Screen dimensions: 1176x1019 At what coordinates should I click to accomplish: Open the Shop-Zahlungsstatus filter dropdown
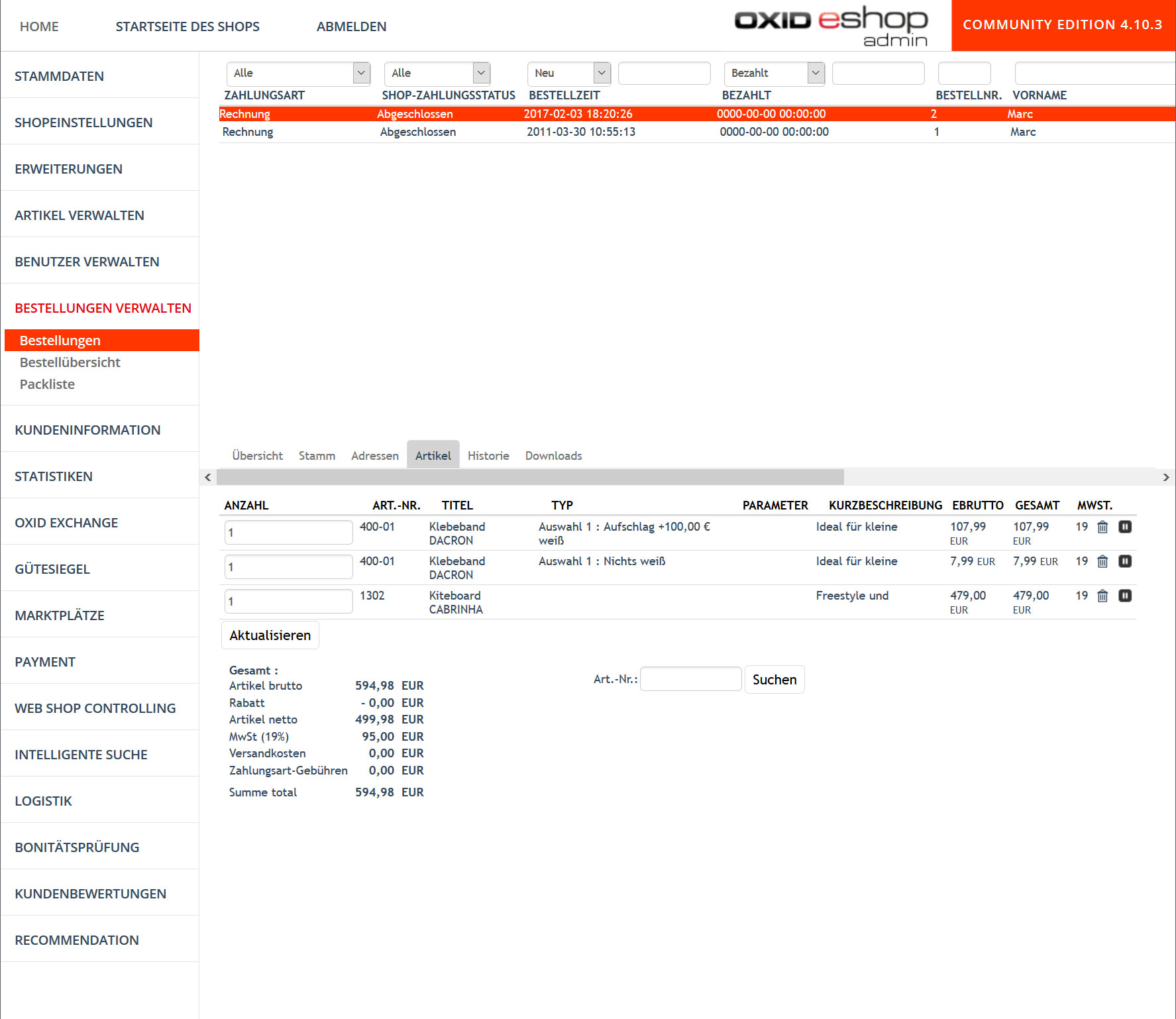coord(437,73)
